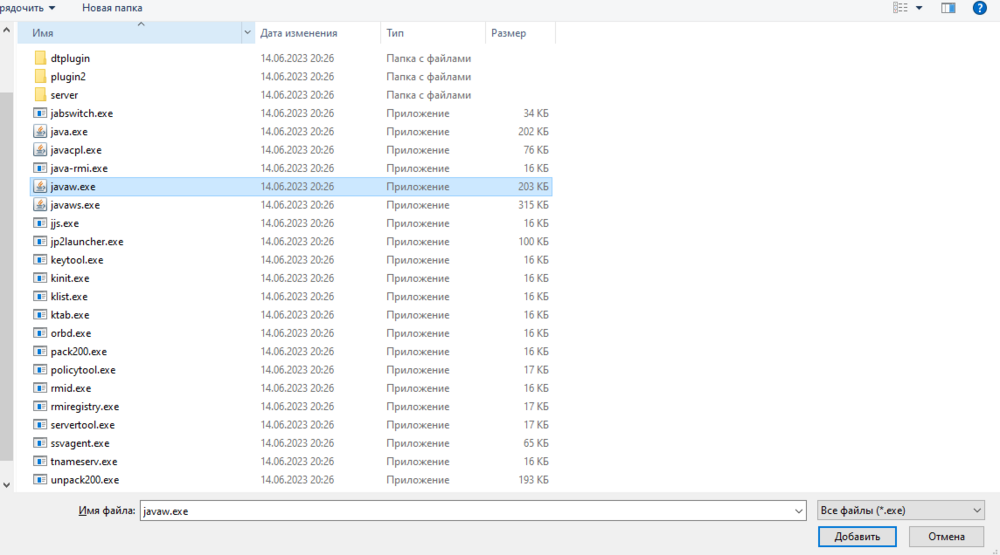1000x555 pixels.
Task: Sort by Размер column header
Action: (x=508, y=33)
